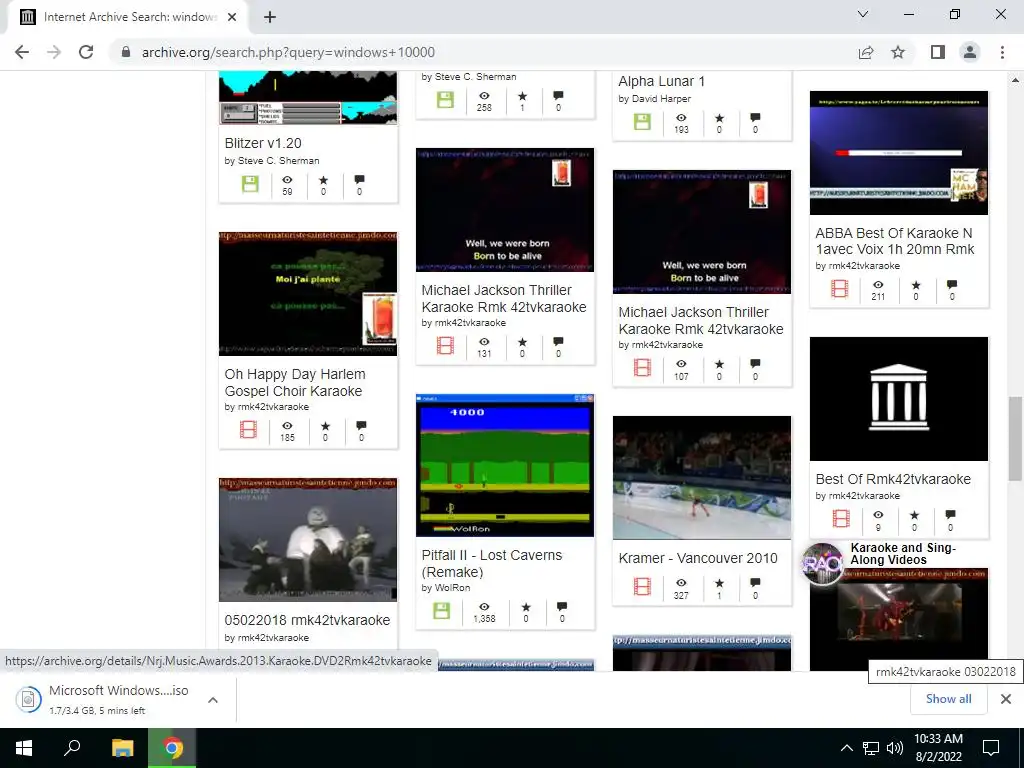Show hidden system tray icons chevron
Image resolution: width=1024 pixels, height=768 pixels.
click(x=846, y=748)
